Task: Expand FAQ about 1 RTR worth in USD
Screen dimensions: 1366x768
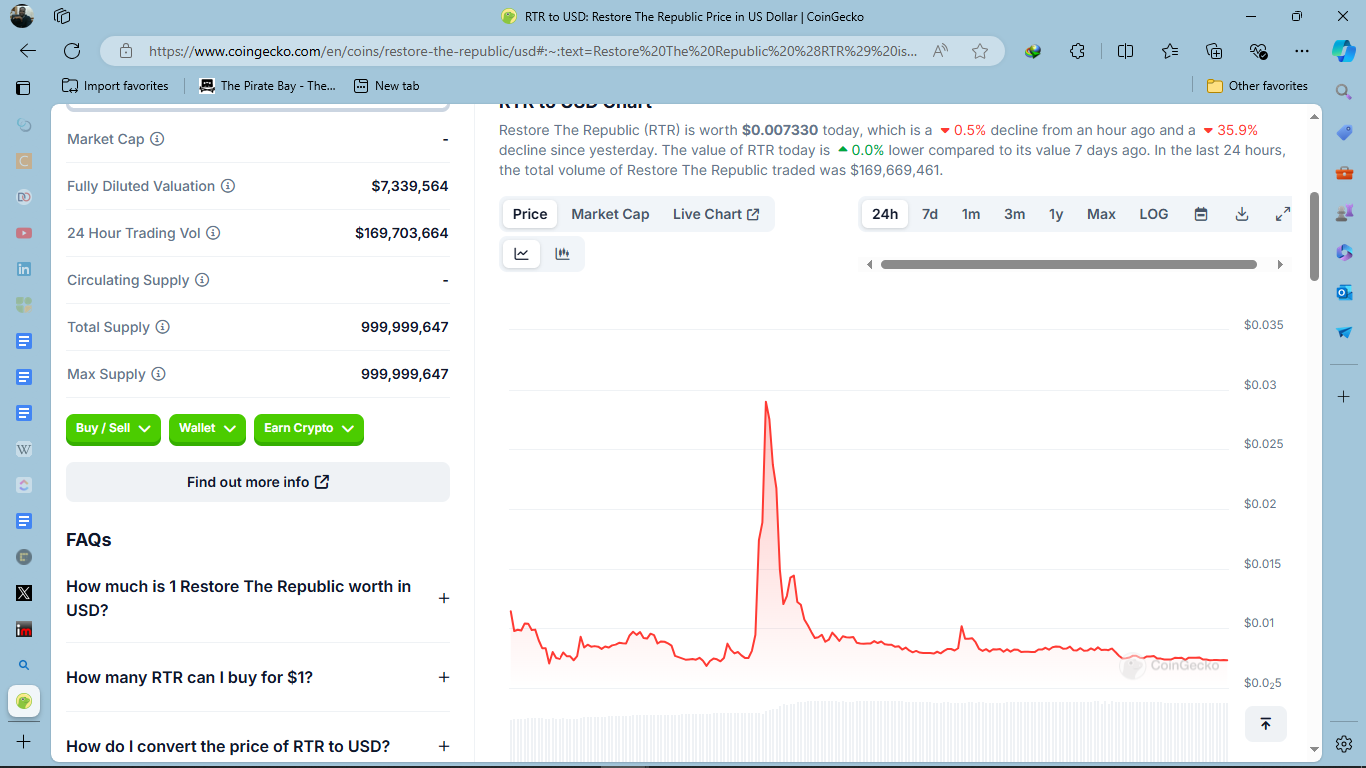Action: (x=258, y=598)
